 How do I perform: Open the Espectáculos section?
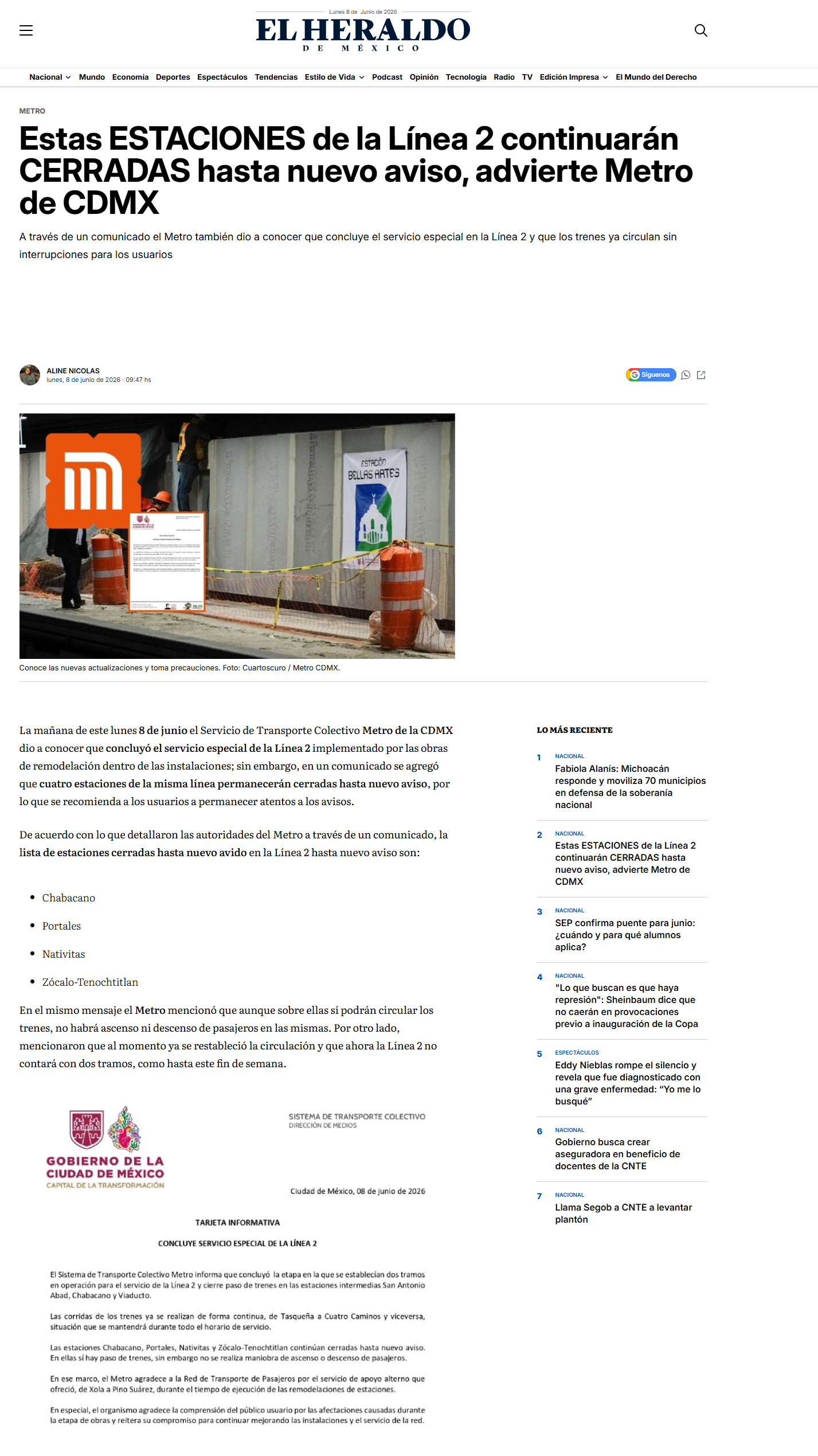(x=222, y=77)
